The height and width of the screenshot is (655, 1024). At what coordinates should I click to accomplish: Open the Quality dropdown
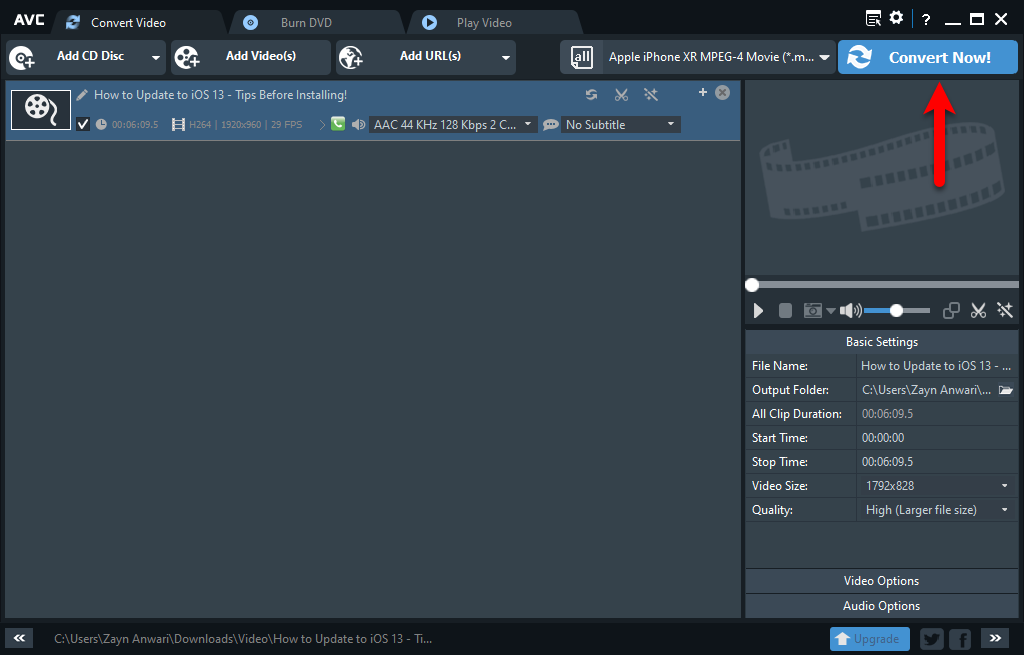(936, 510)
